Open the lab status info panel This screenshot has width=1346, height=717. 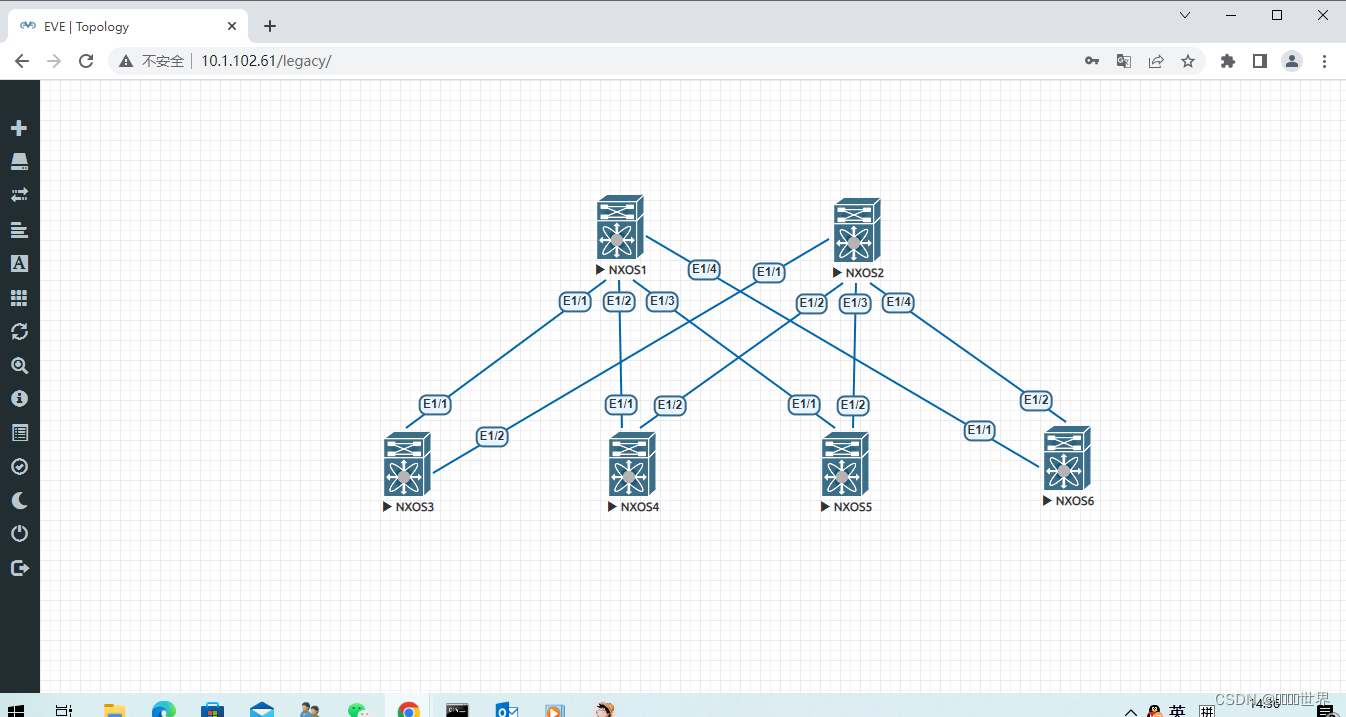(19, 397)
